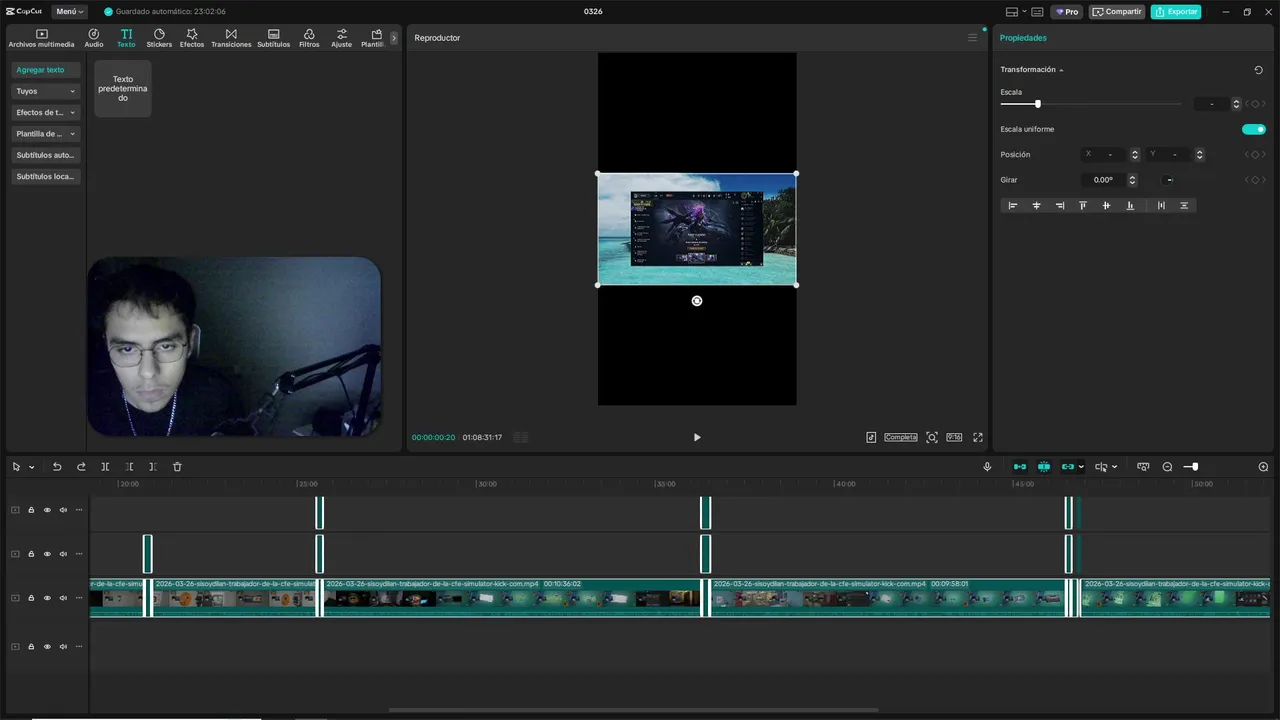
Task: Redo the last action
Action: 81,467
